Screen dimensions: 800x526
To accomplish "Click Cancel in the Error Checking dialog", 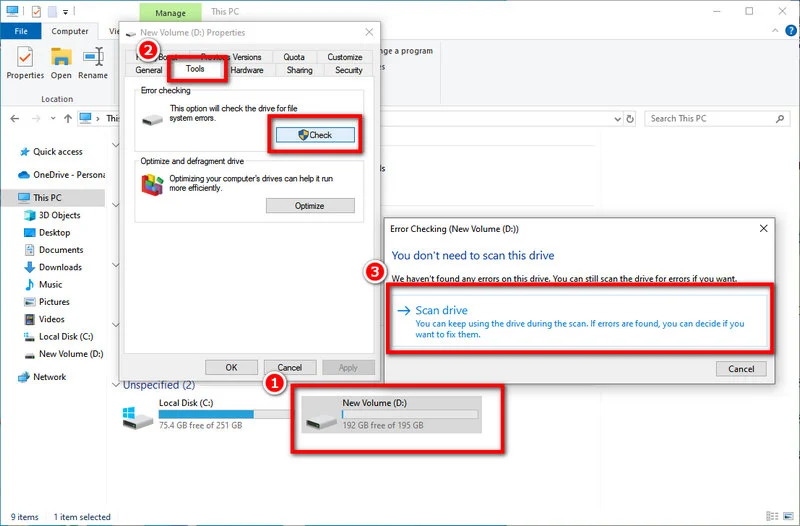I will [x=741, y=369].
